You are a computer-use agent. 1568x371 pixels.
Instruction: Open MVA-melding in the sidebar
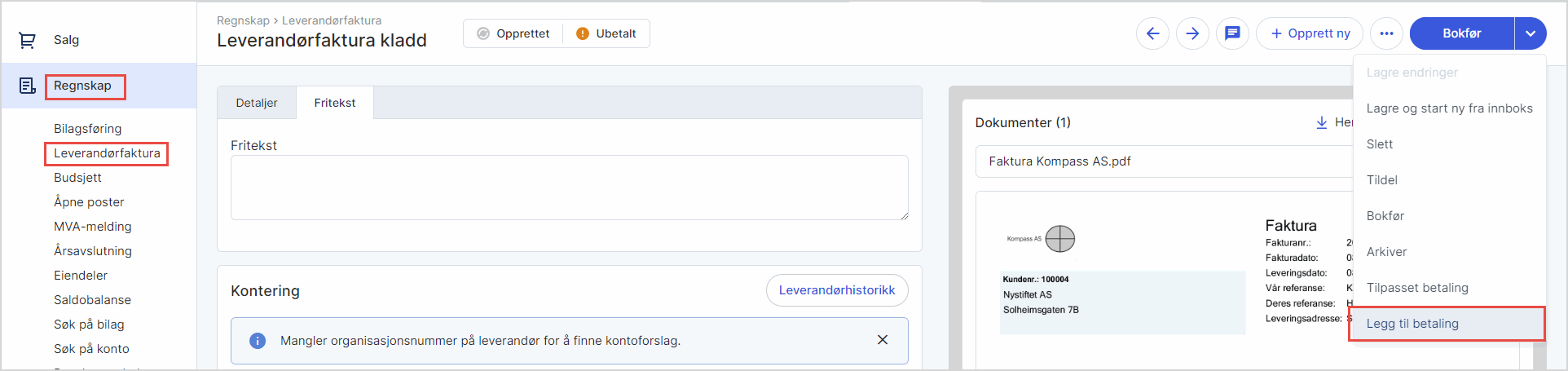93,227
